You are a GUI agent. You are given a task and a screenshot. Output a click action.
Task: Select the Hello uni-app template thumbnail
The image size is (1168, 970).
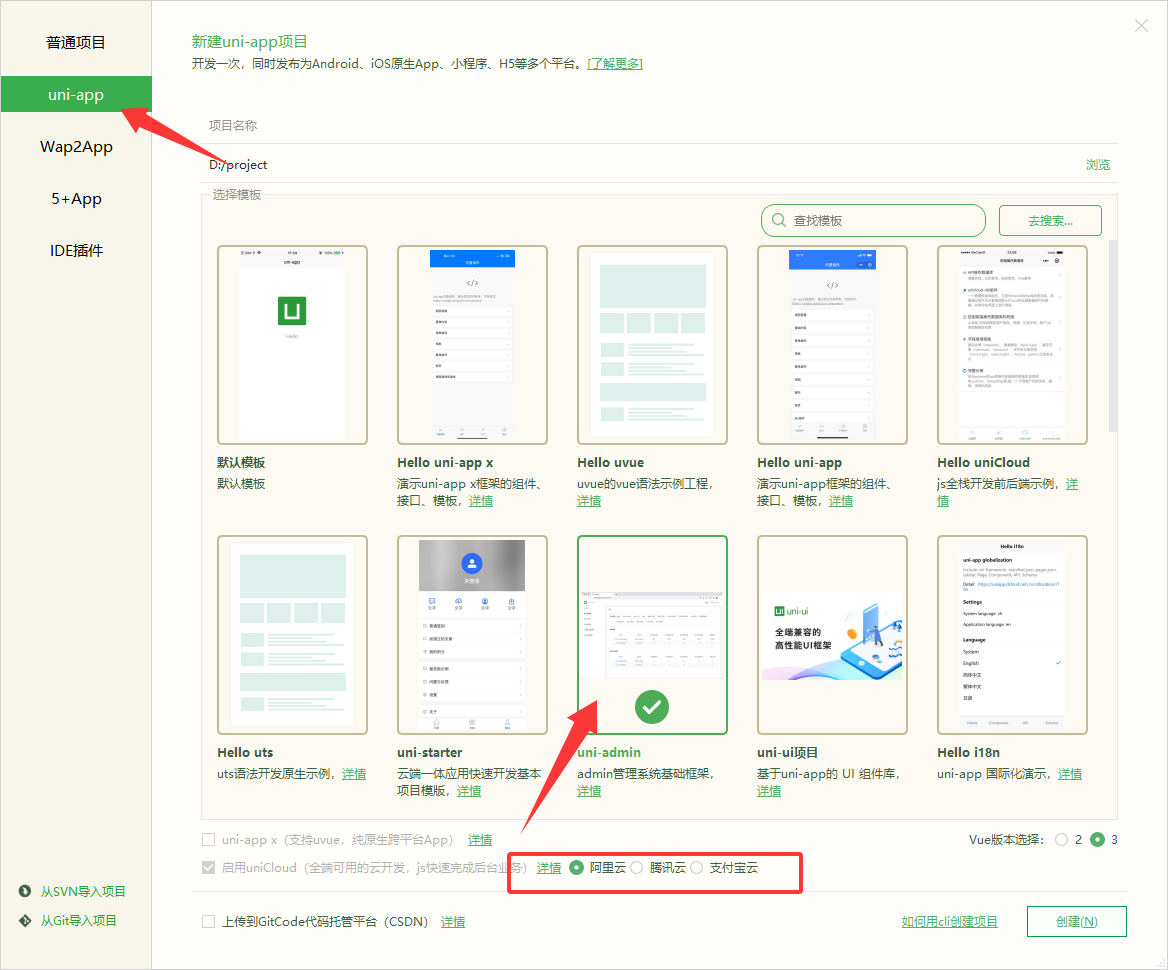832,345
